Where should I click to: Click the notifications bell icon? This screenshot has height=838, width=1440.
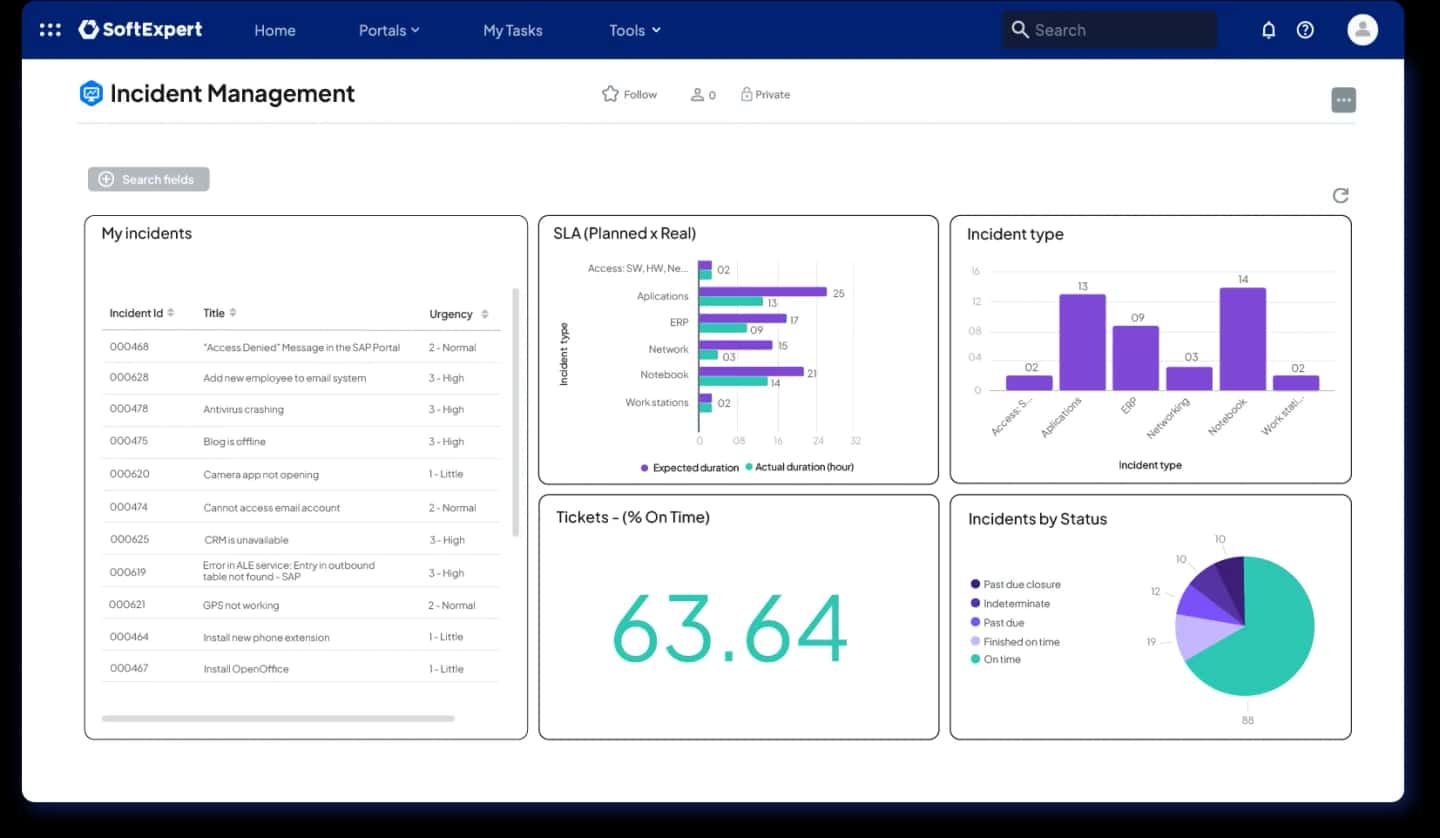1269,30
